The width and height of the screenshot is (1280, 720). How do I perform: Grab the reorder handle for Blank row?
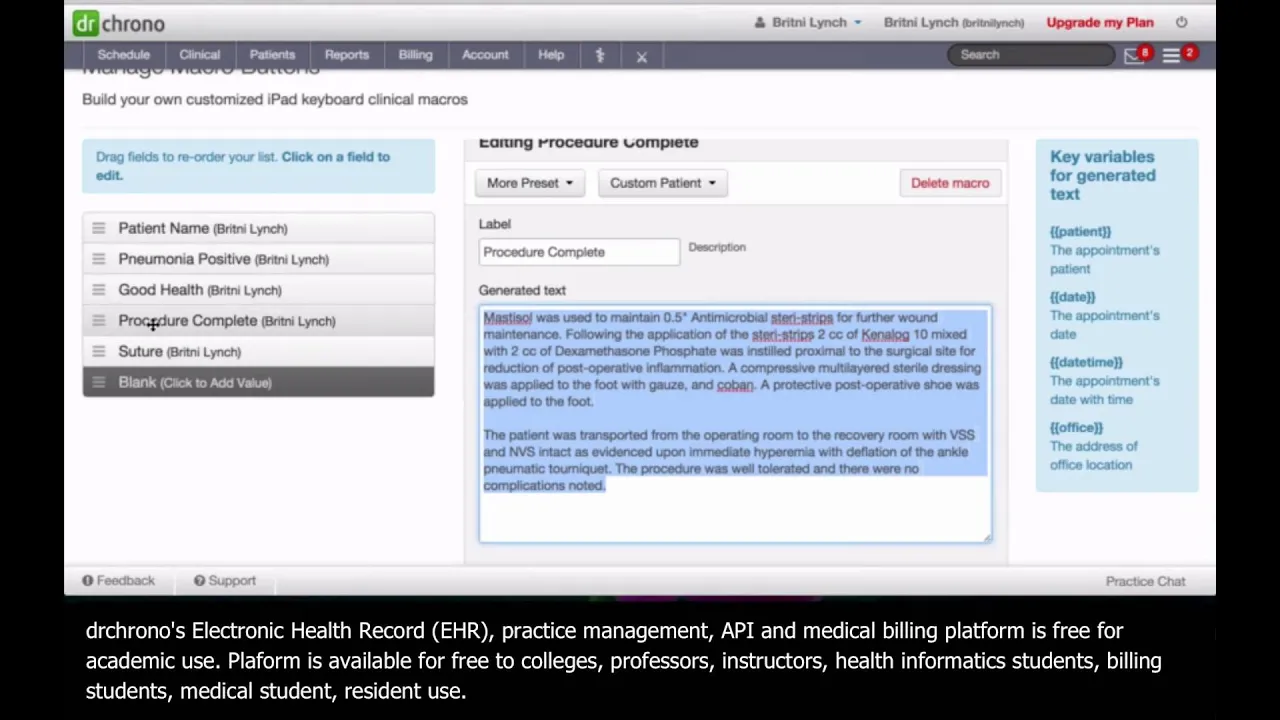(x=98, y=382)
